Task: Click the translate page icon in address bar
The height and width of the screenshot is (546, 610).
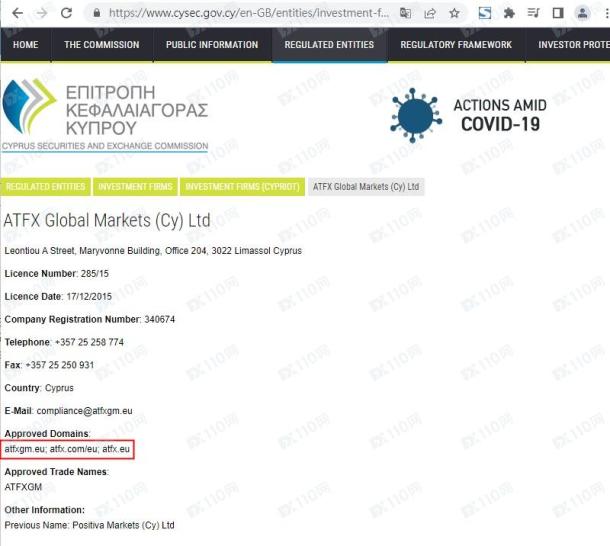Action: pyautogui.click(x=405, y=13)
